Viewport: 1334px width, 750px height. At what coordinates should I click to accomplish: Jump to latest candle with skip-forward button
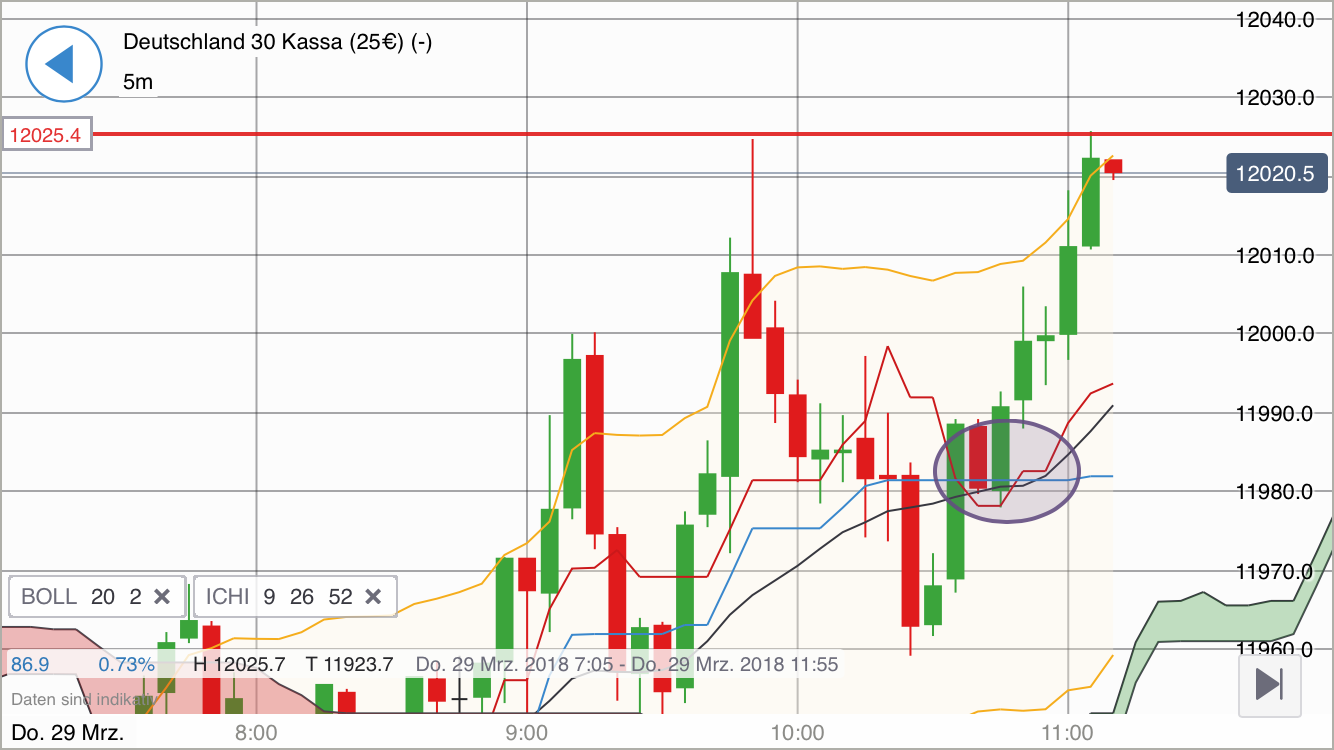1269,685
